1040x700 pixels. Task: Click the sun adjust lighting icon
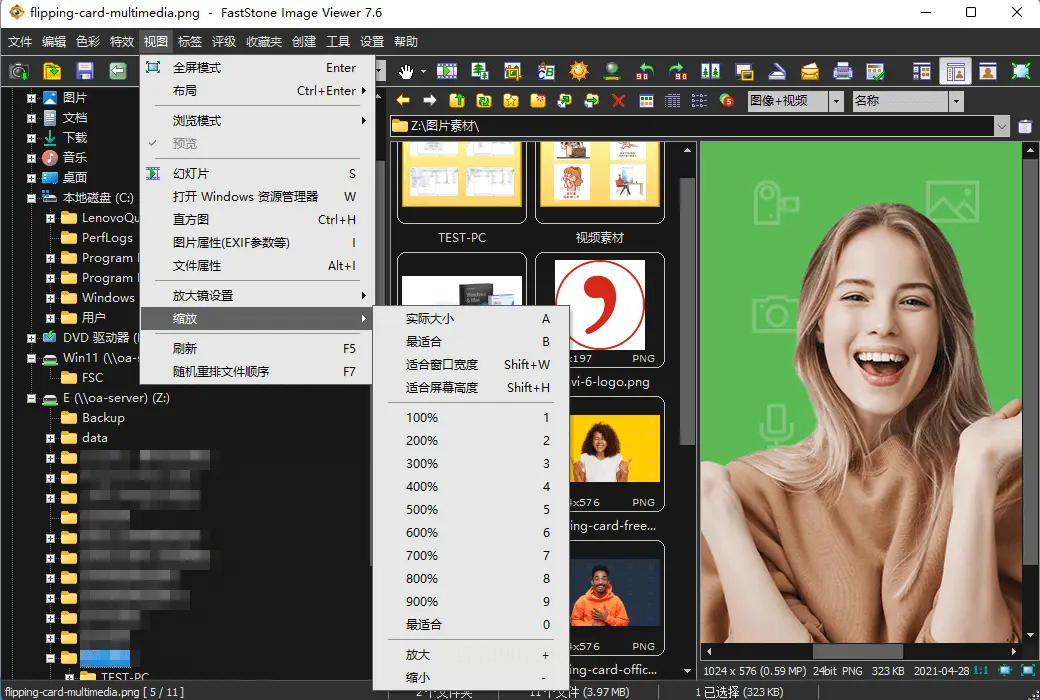(579, 71)
